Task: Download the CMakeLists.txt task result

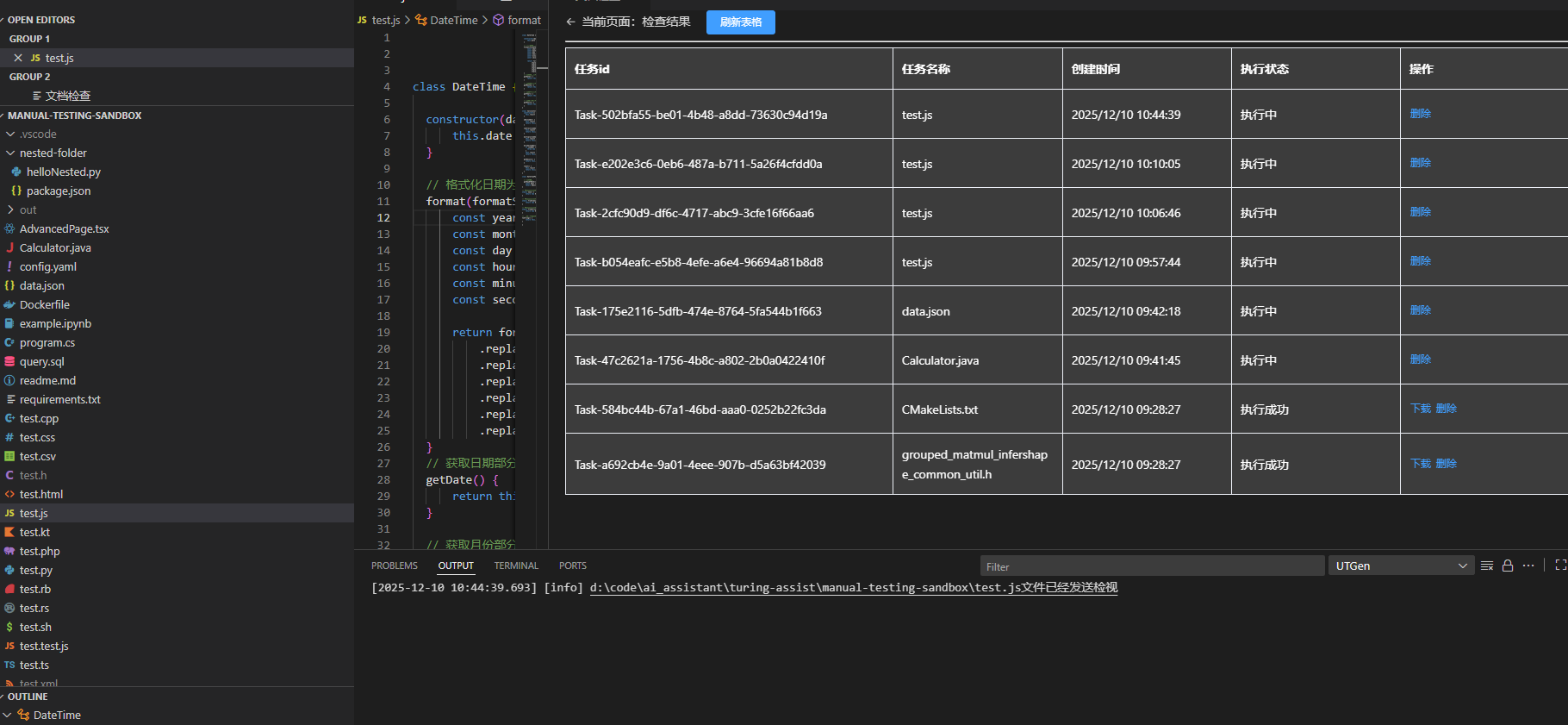Action: (1420, 409)
